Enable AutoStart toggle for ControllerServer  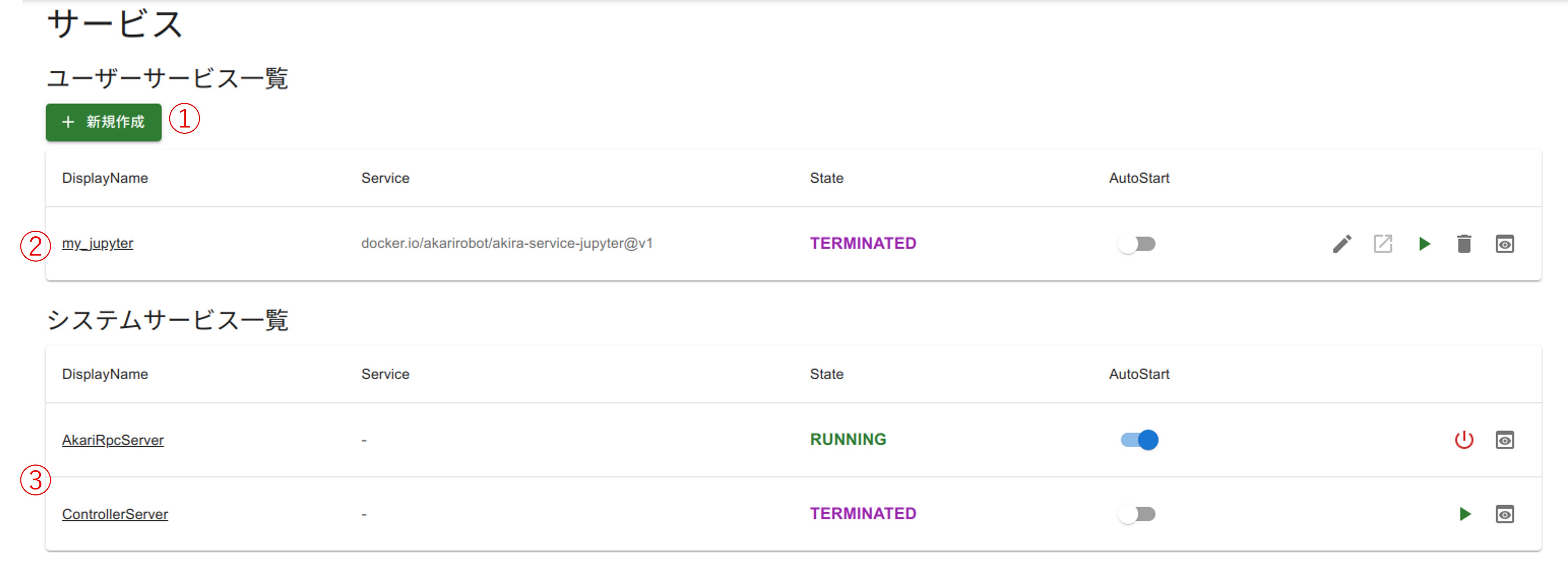[x=1136, y=514]
